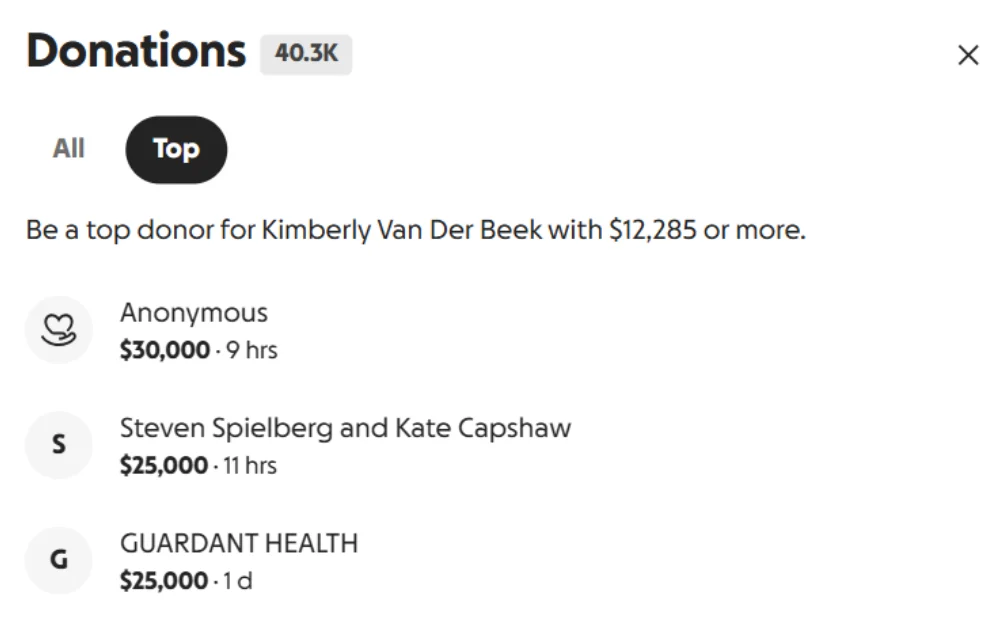Select the Top donations tab
Image resolution: width=1000 pixels, height=623 pixels.
click(176, 149)
